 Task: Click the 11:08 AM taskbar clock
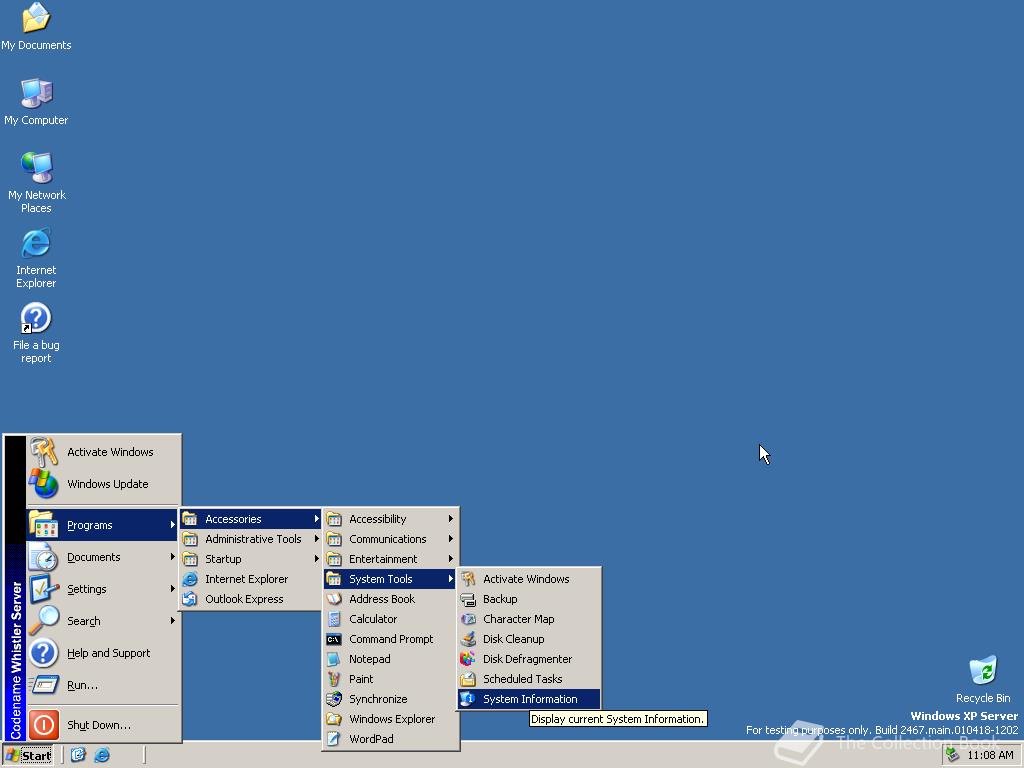(x=990, y=755)
